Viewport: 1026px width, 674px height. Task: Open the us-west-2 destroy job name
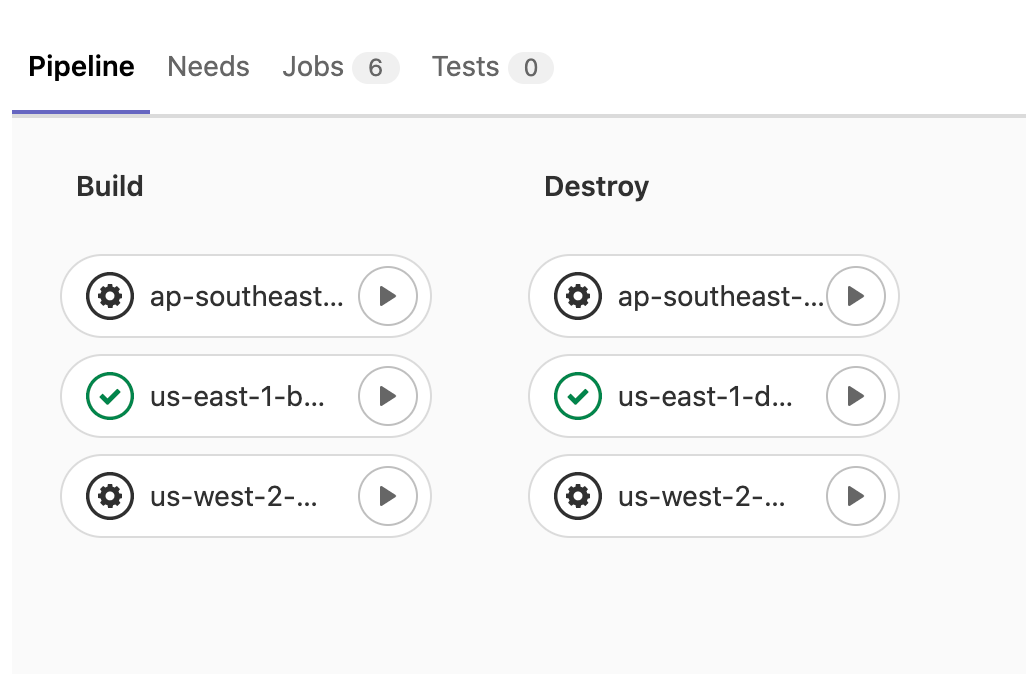pos(701,496)
